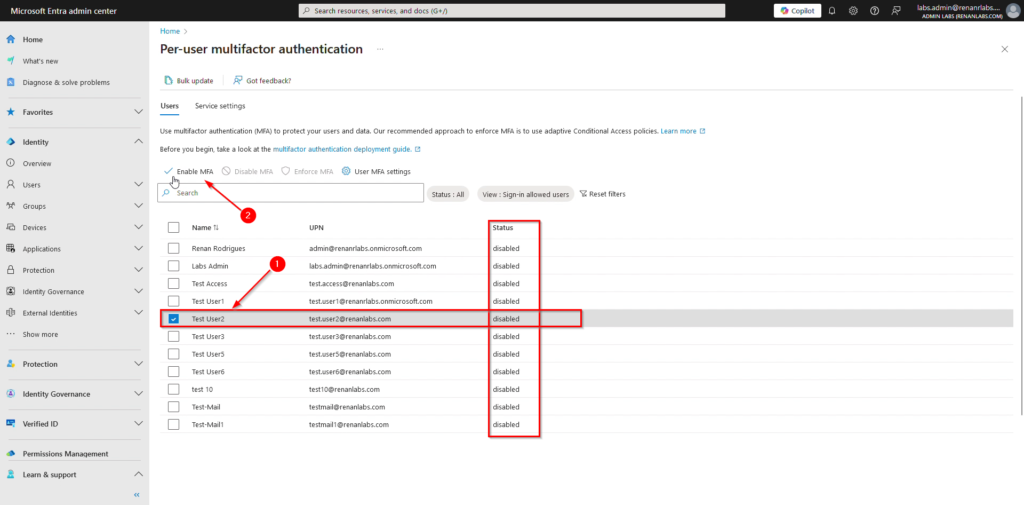Click Reset filters

pyautogui.click(x=603, y=194)
